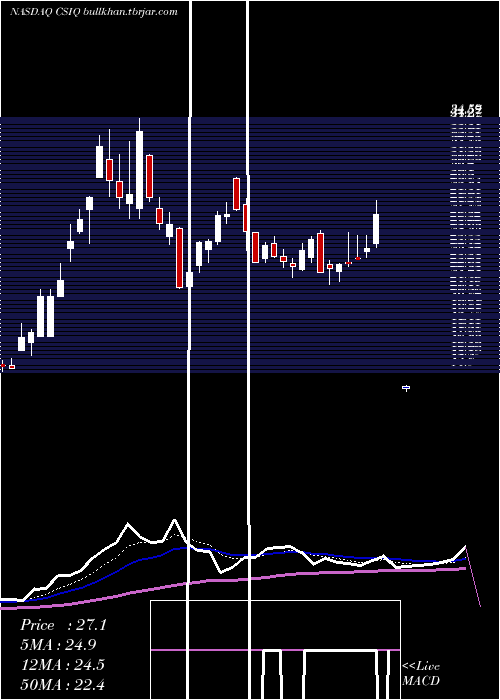This screenshot has width=500, height=700.
Task: Click the '<<Live MACD' label
Action: coord(421,673)
